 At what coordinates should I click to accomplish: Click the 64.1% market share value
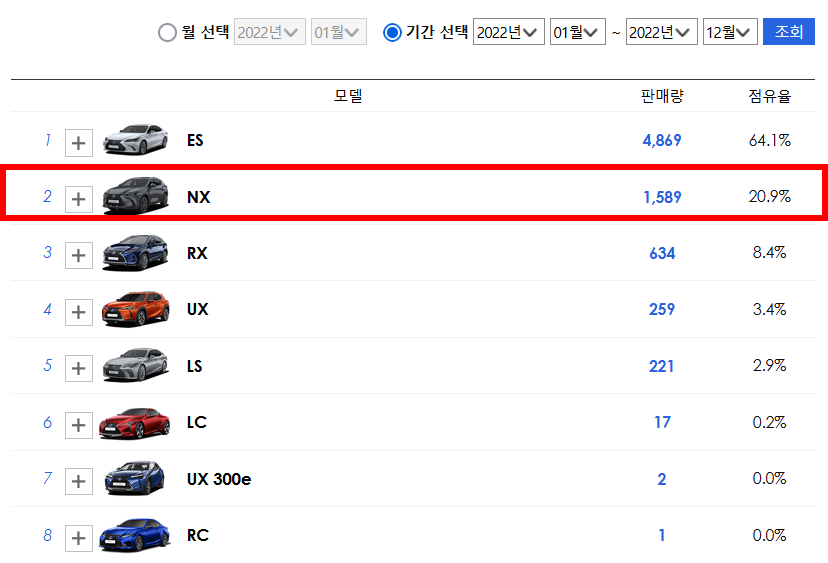click(769, 140)
